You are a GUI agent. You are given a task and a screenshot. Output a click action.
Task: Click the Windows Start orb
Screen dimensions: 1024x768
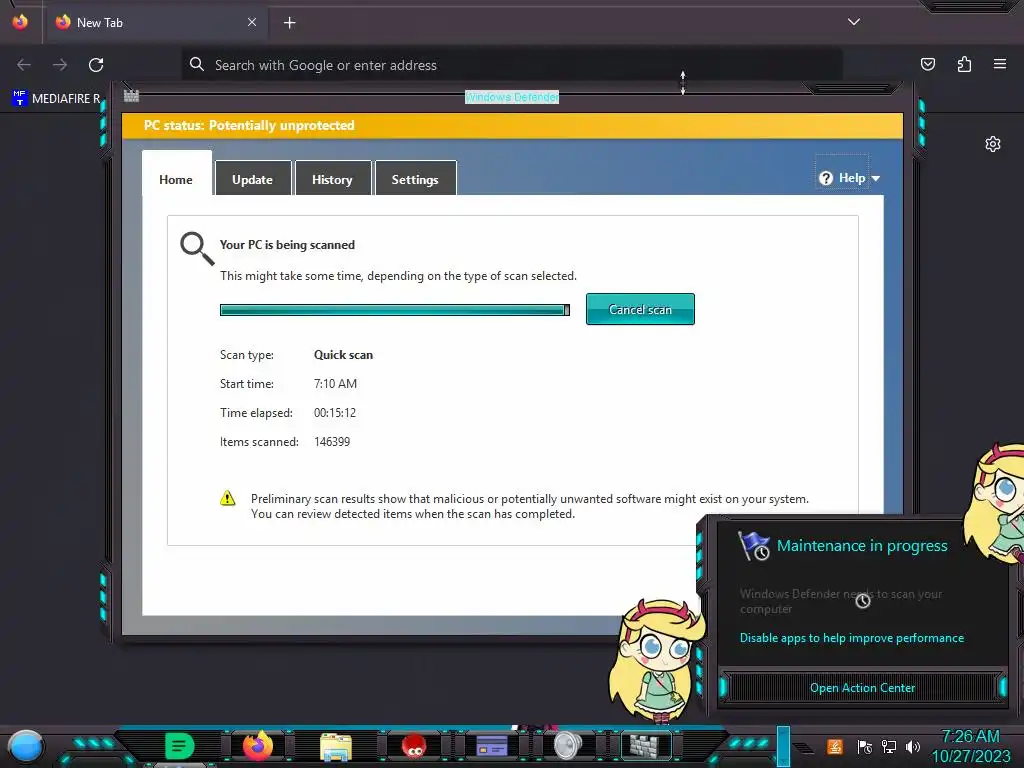[x=26, y=746]
